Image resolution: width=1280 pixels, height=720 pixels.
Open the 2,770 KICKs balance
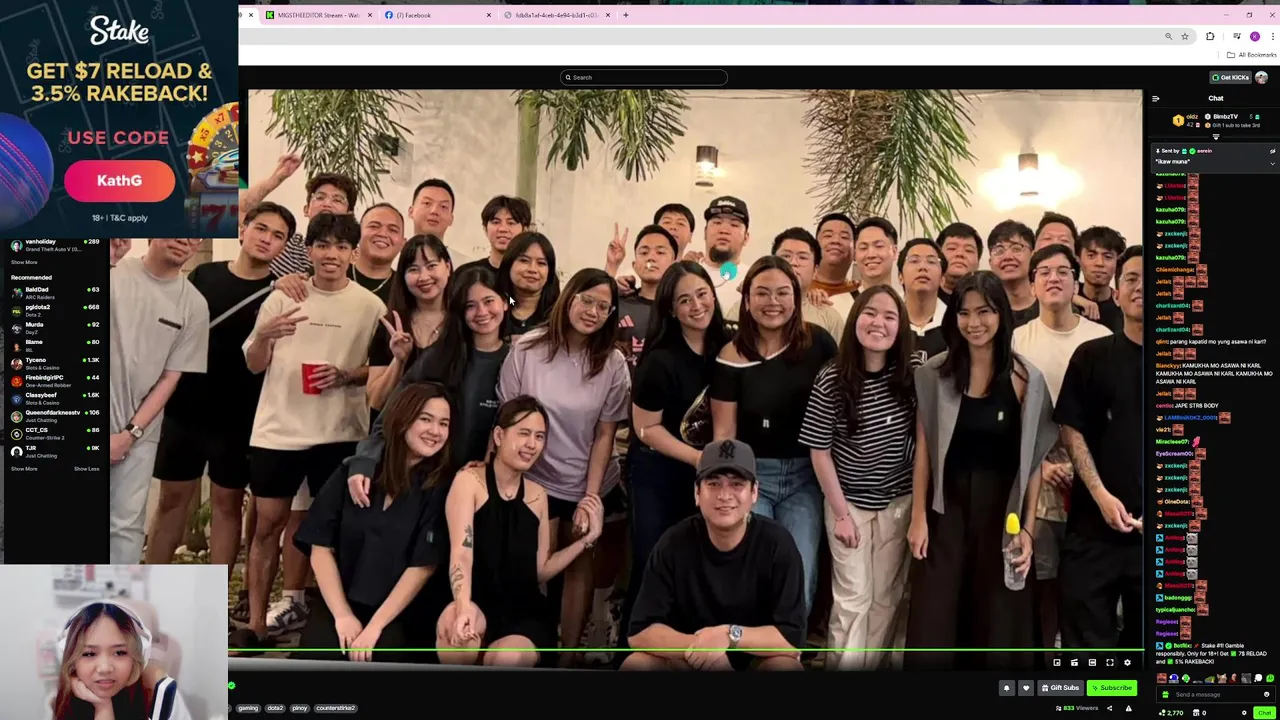(x=1170, y=713)
